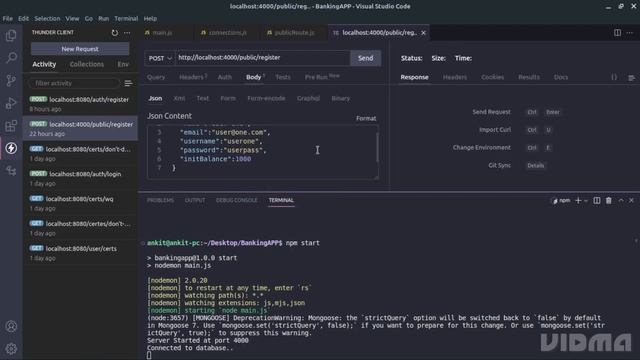The image size is (640, 360).
Task: Open localhost:8080/auth/login activity entry
Action: (x=80, y=178)
